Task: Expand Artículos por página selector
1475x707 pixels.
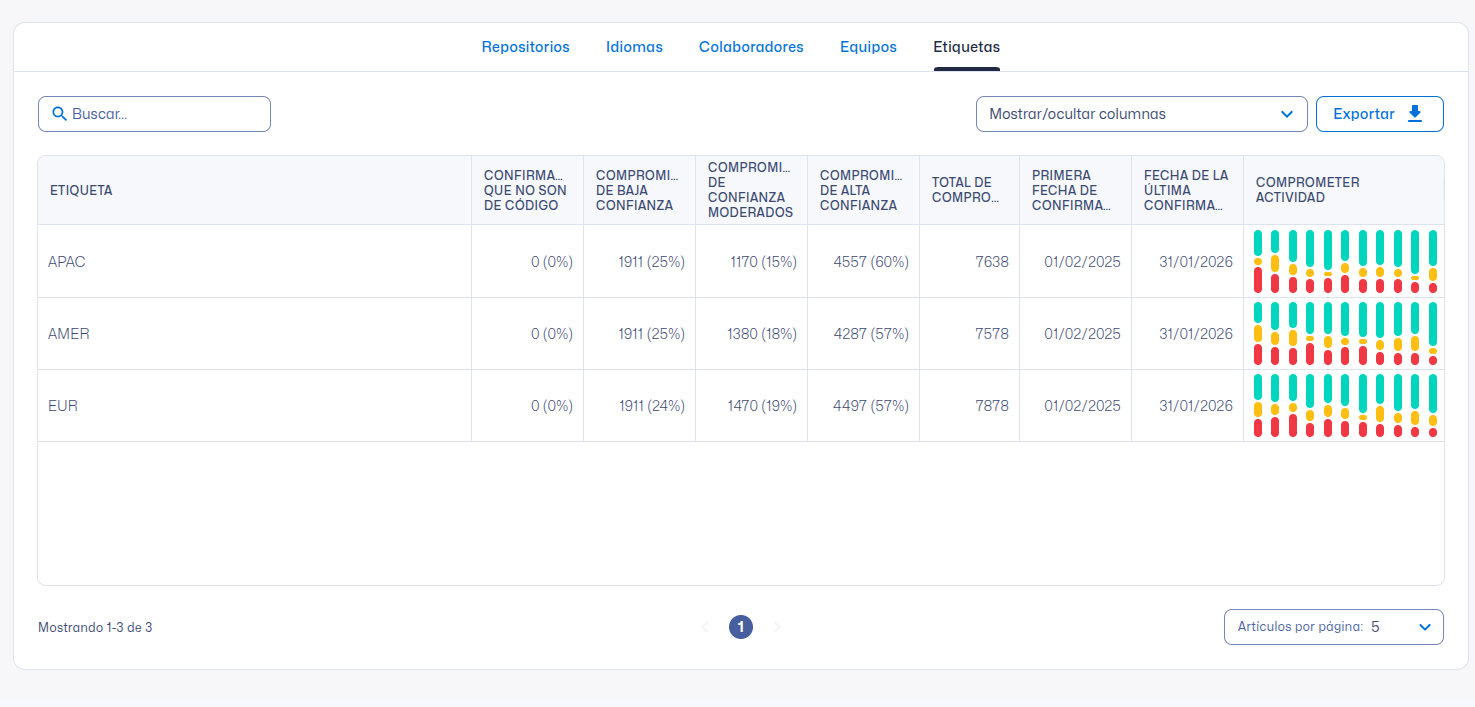Action: click(1333, 627)
